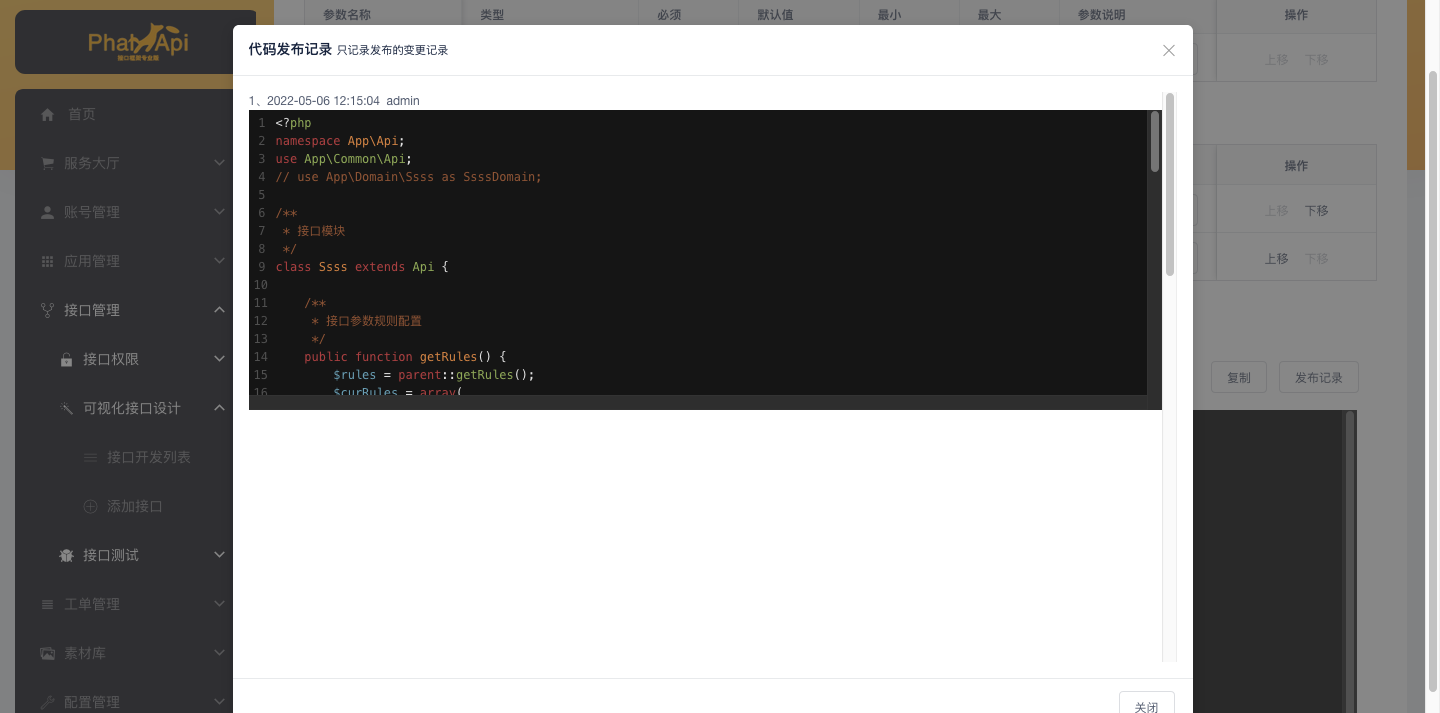The image size is (1440, 713).
Task: Close the 代码发布记录 dialog with the X icon
Action: click(x=1169, y=50)
